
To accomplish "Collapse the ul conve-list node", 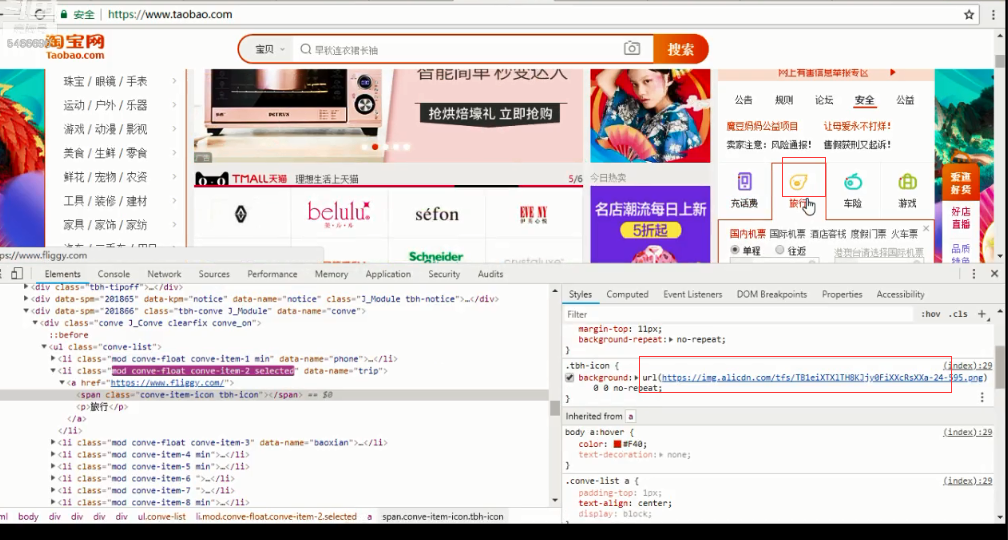I will (44, 346).
